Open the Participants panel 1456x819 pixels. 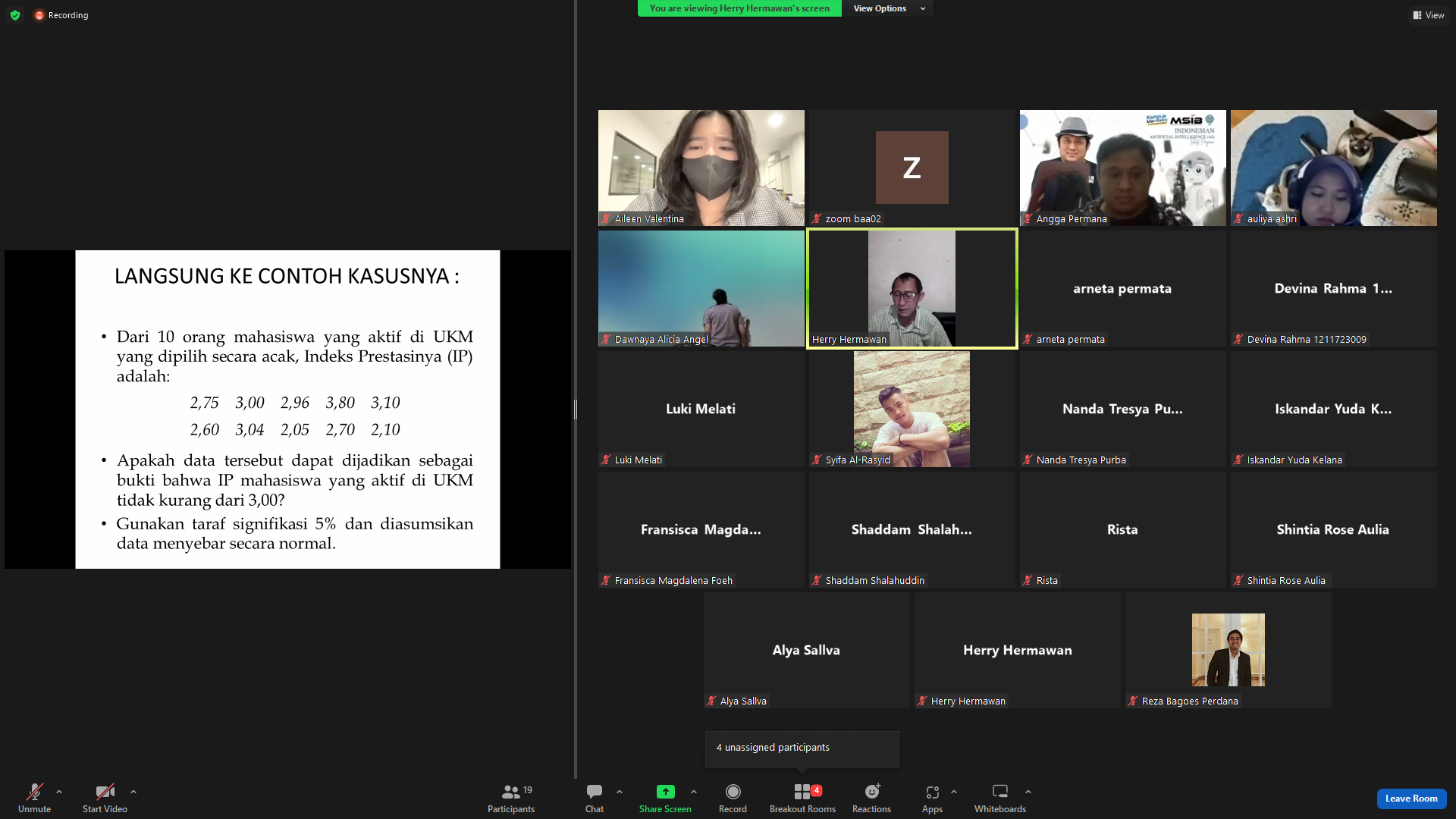510,799
